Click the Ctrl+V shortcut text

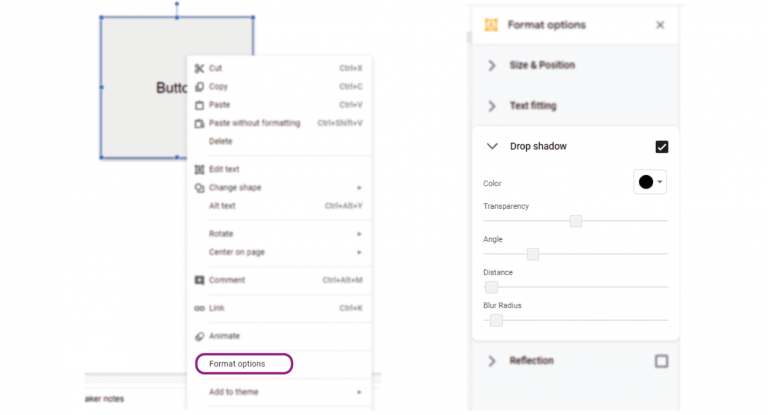click(351, 105)
